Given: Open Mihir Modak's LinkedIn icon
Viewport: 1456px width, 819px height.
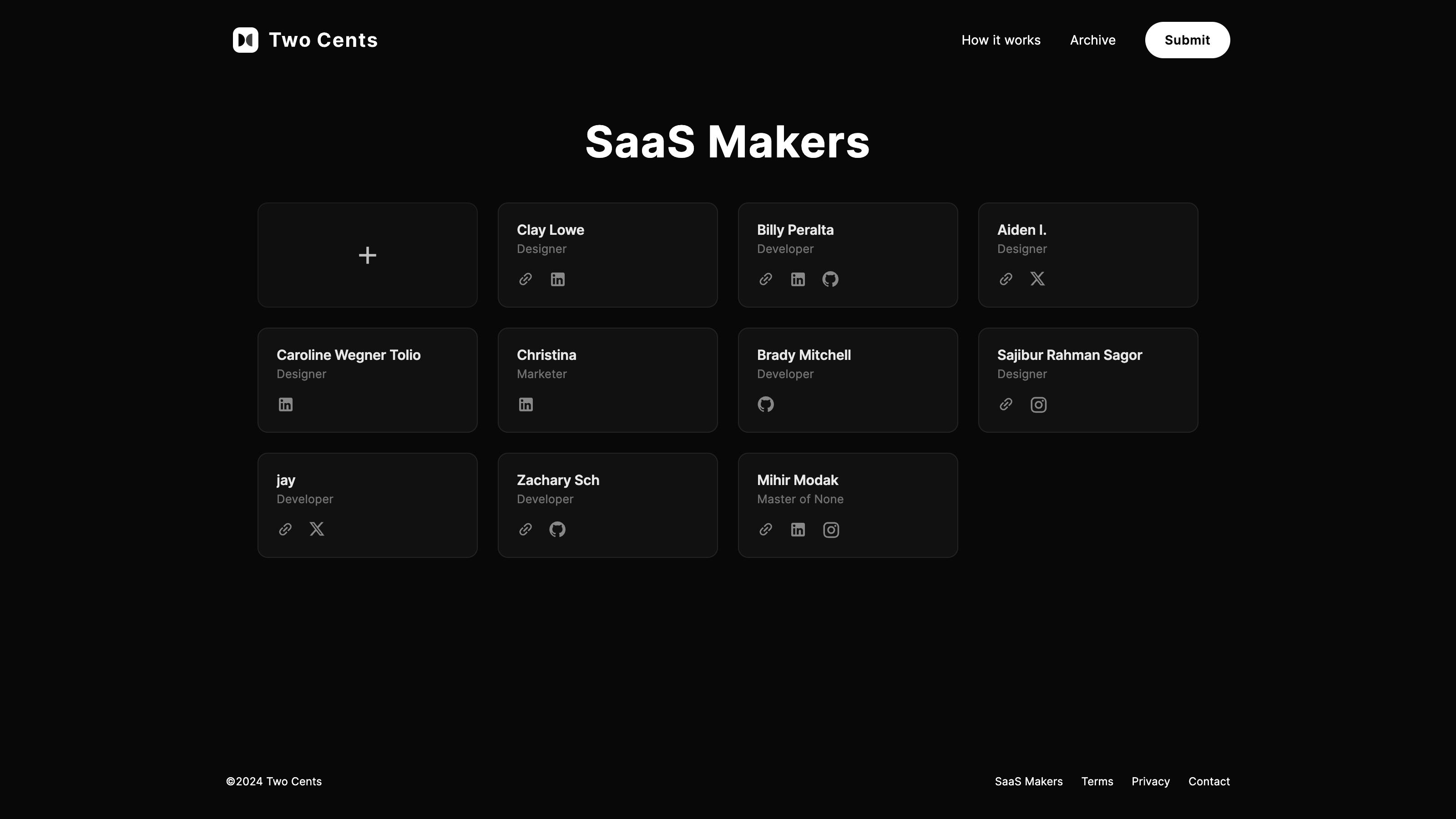Looking at the screenshot, I should click(798, 530).
